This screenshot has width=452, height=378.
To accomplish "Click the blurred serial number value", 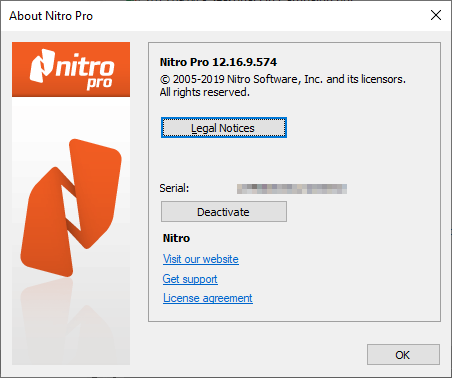I will coord(292,189).
